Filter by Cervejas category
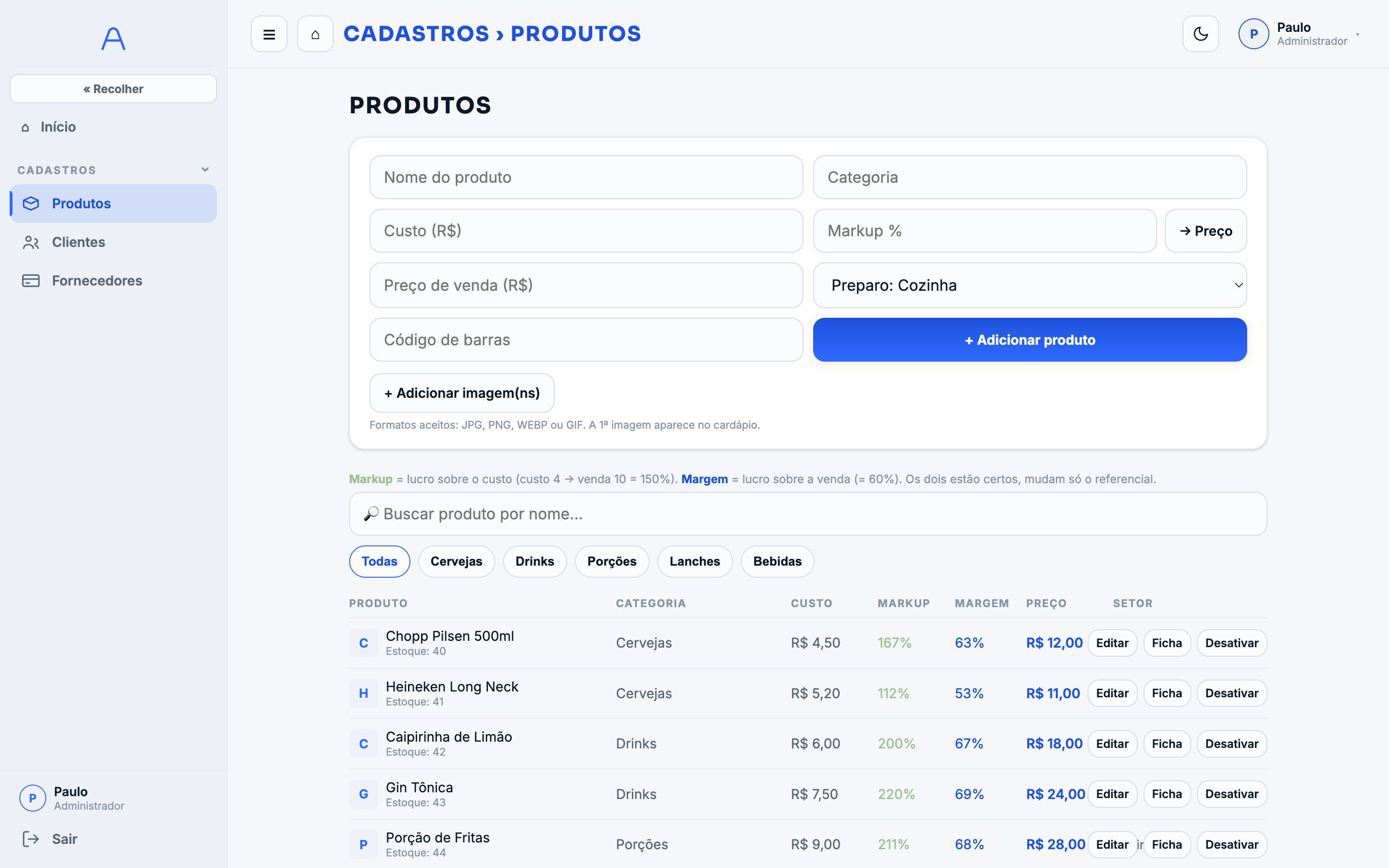 (x=456, y=561)
